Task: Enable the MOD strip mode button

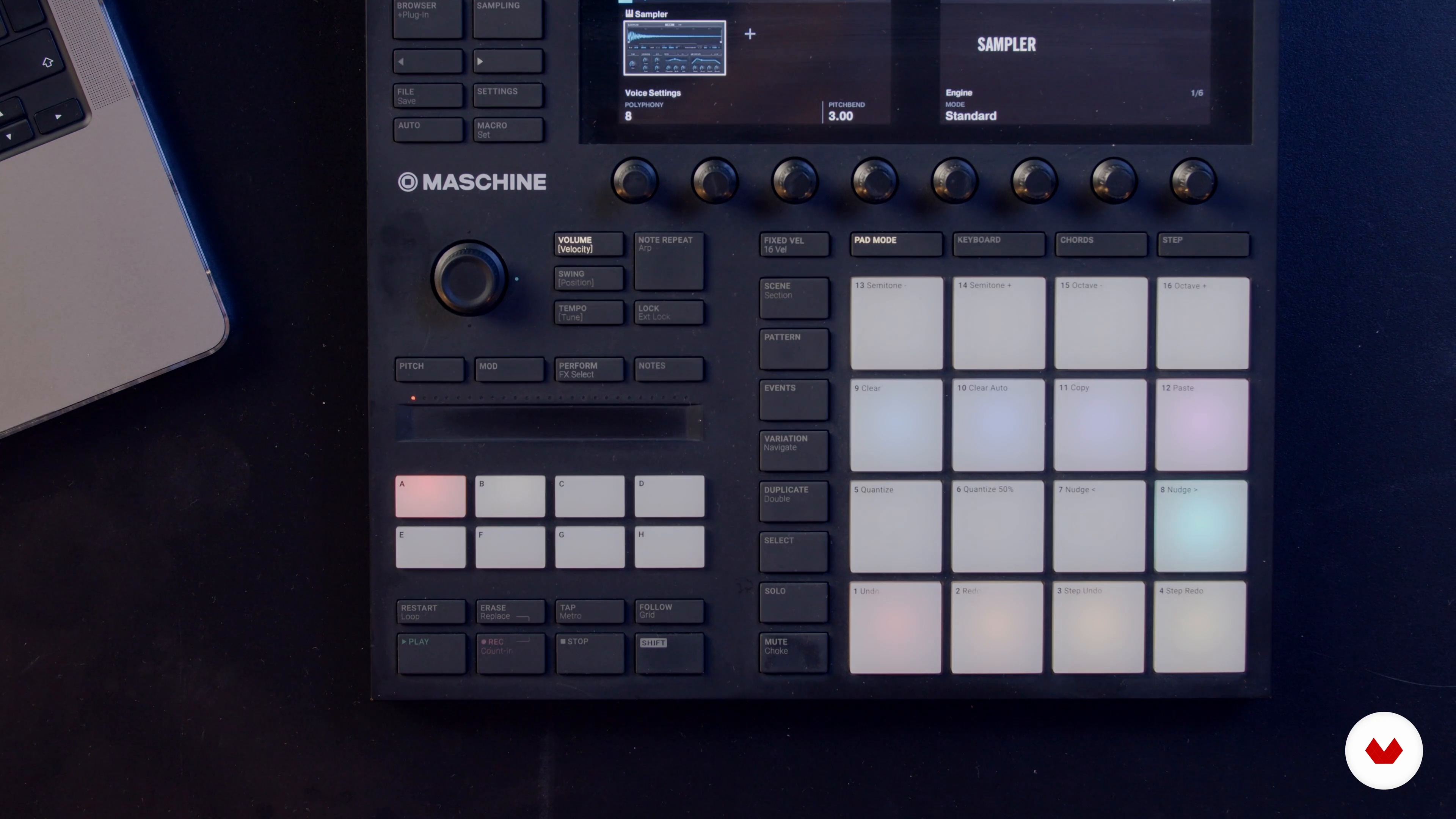Action: pyautogui.click(x=510, y=370)
